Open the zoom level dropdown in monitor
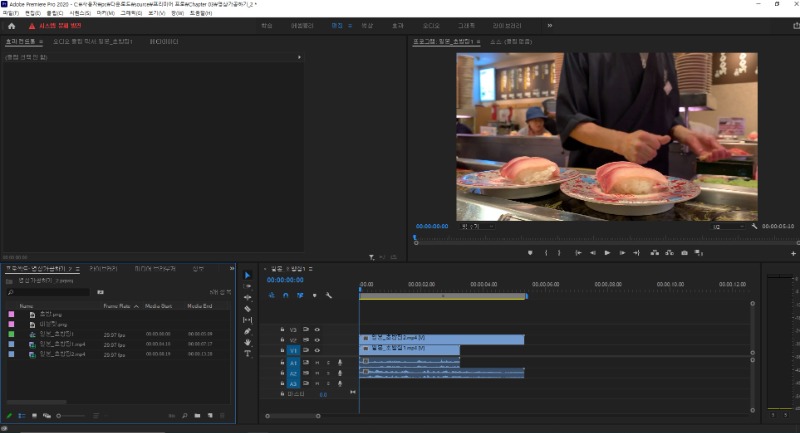The height and width of the screenshot is (433, 800). point(477,226)
